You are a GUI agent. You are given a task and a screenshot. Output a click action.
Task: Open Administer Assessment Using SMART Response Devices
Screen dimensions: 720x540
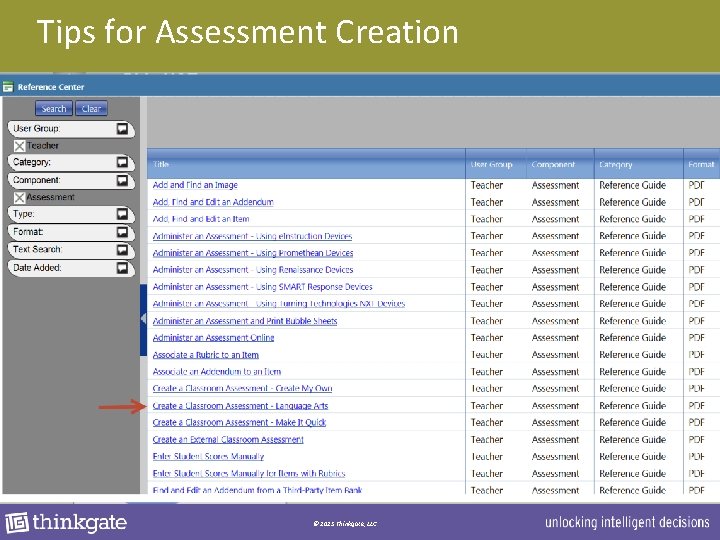pyautogui.click(x=262, y=287)
